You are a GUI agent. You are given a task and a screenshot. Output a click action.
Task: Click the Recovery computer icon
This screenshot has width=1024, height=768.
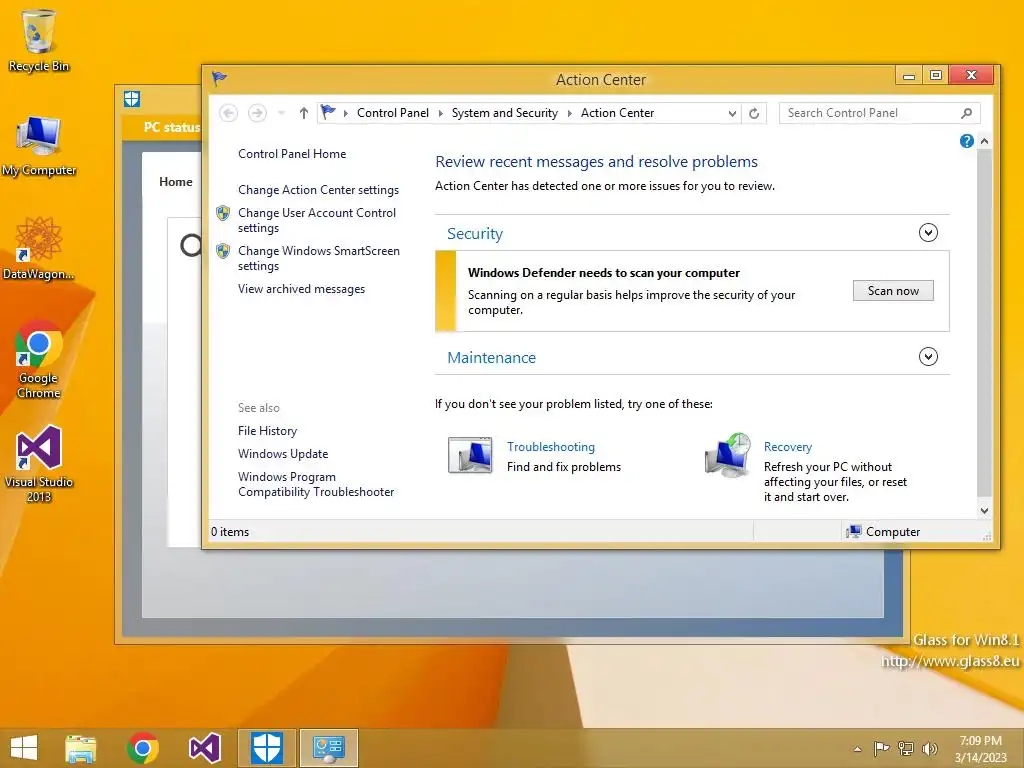[728, 455]
